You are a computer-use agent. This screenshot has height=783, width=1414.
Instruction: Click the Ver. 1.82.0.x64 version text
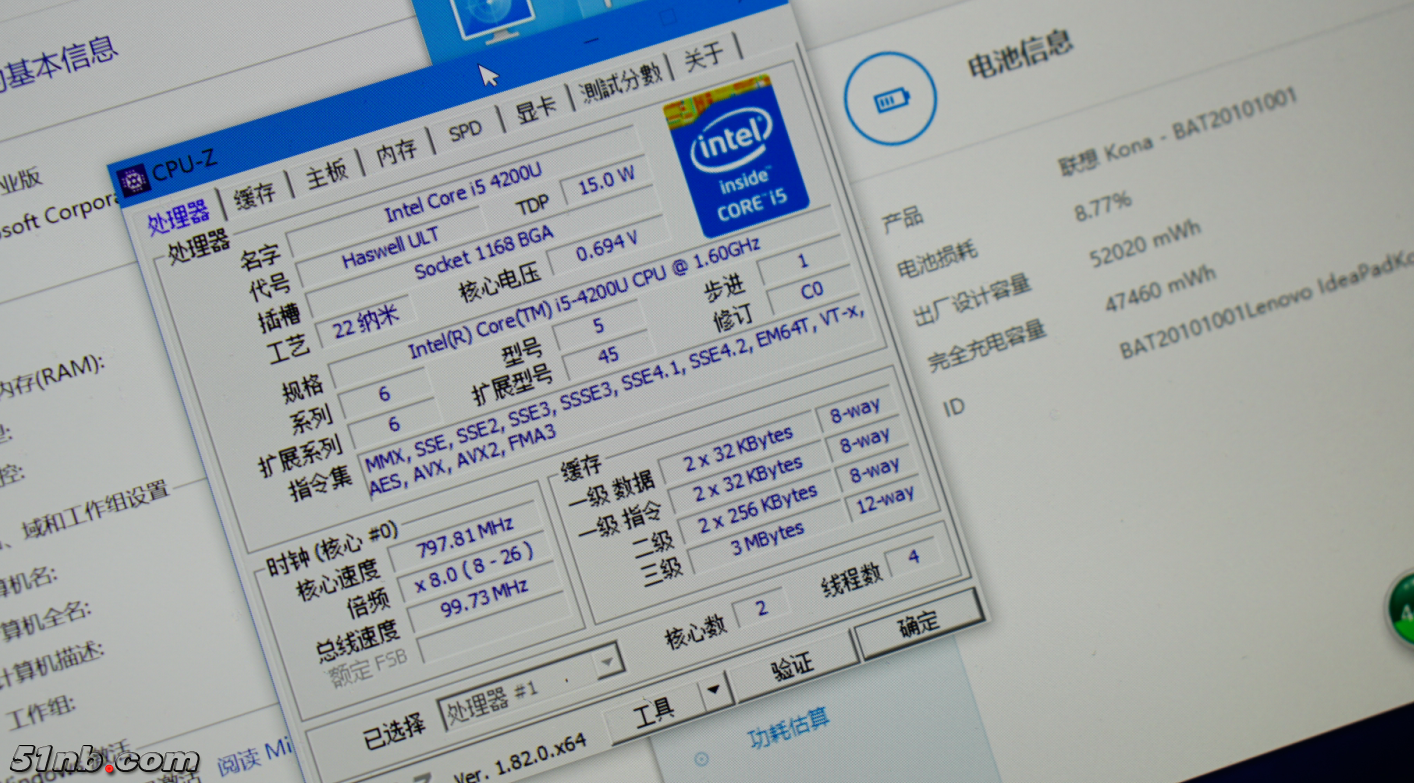[x=519, y=761]
